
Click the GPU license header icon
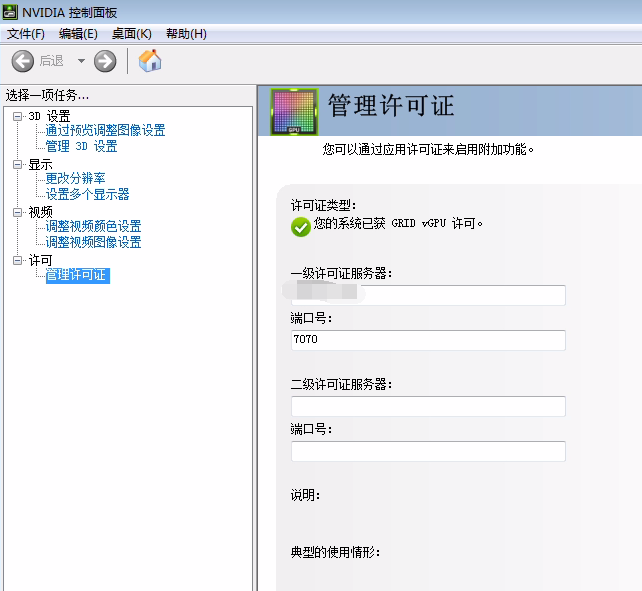294,110
